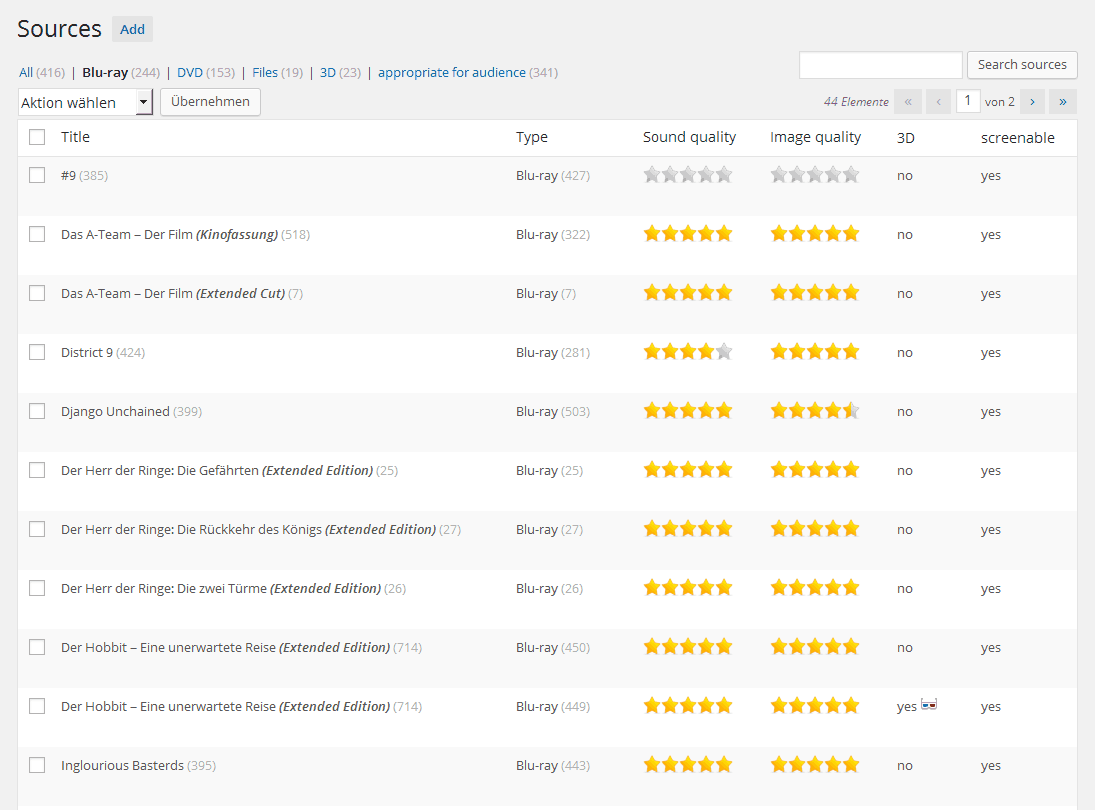Viewport: 1095px width, 810px height.
Task: Filter by 3D sources
Action: (328, 73)
